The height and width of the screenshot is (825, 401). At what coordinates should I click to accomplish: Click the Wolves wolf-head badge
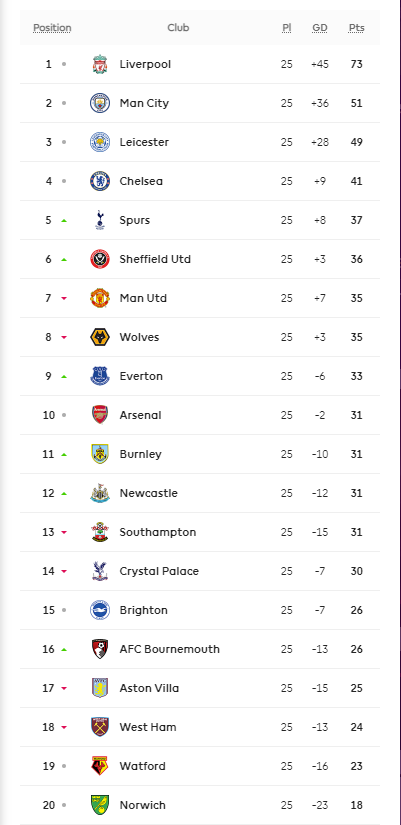[99, 337]
